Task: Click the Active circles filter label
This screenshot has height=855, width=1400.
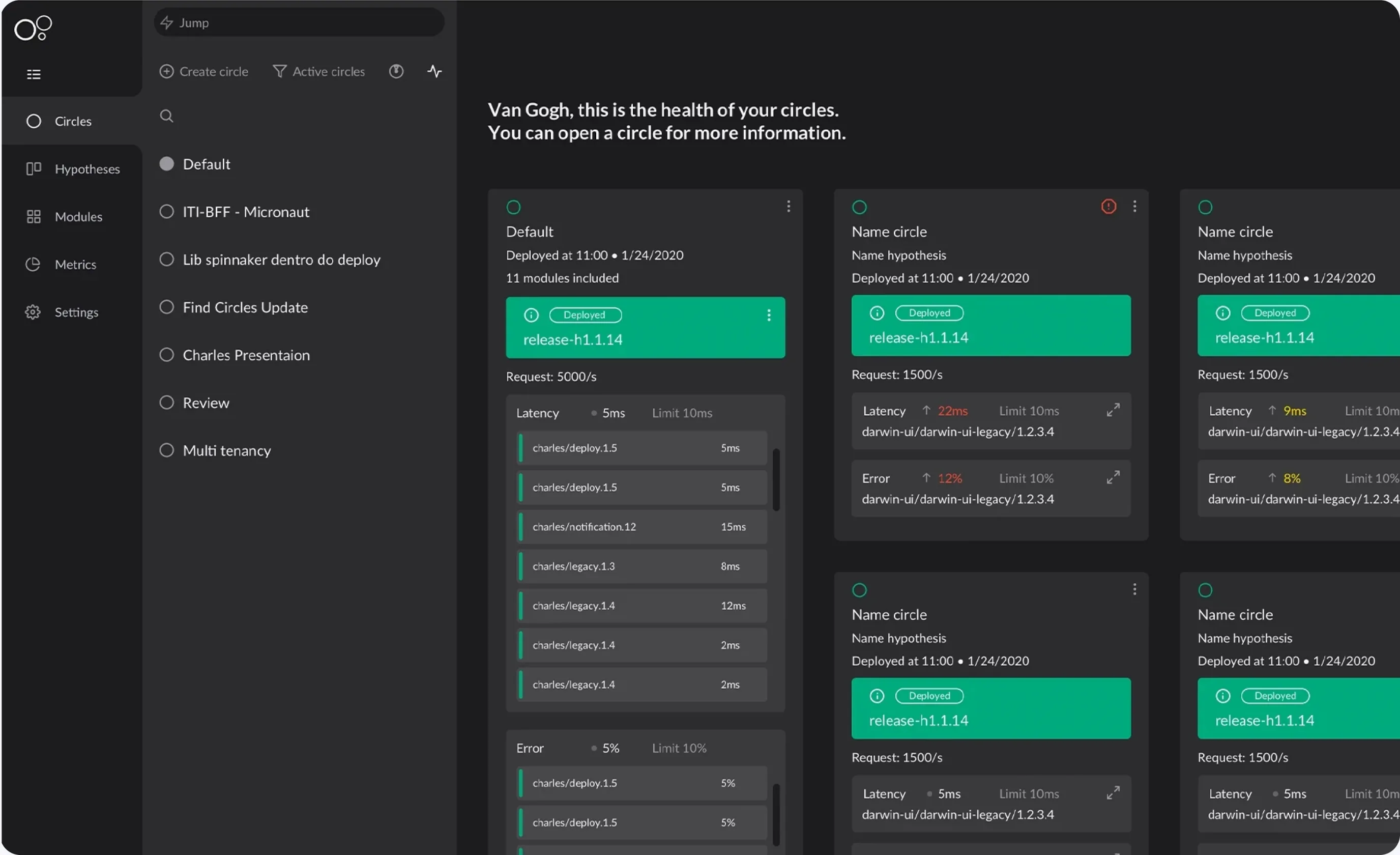Action: 329,72
